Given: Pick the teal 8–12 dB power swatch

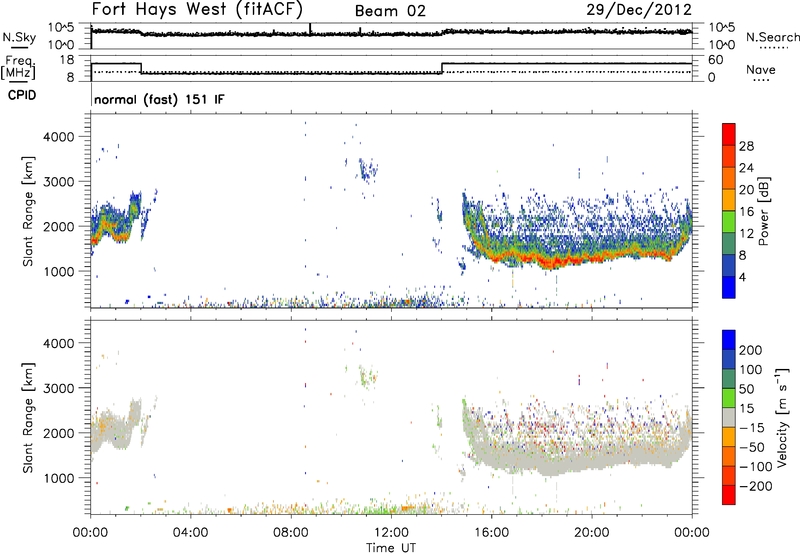Looking at the screenshot, I should click(729, 244).
